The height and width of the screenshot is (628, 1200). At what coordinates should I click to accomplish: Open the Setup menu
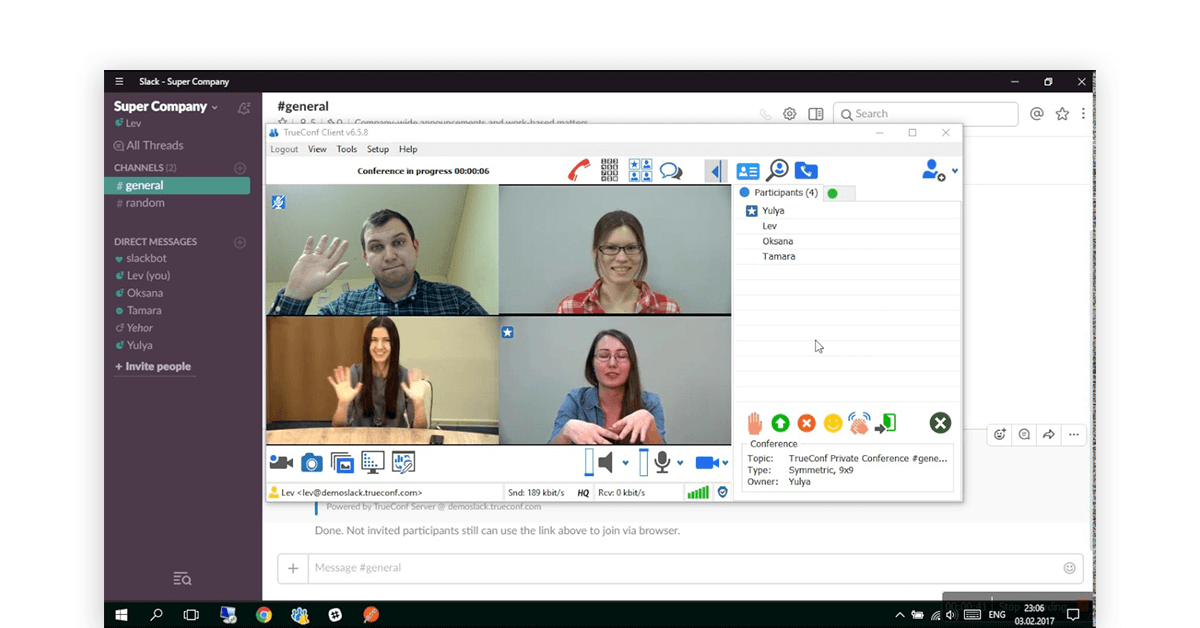[378, 149]
